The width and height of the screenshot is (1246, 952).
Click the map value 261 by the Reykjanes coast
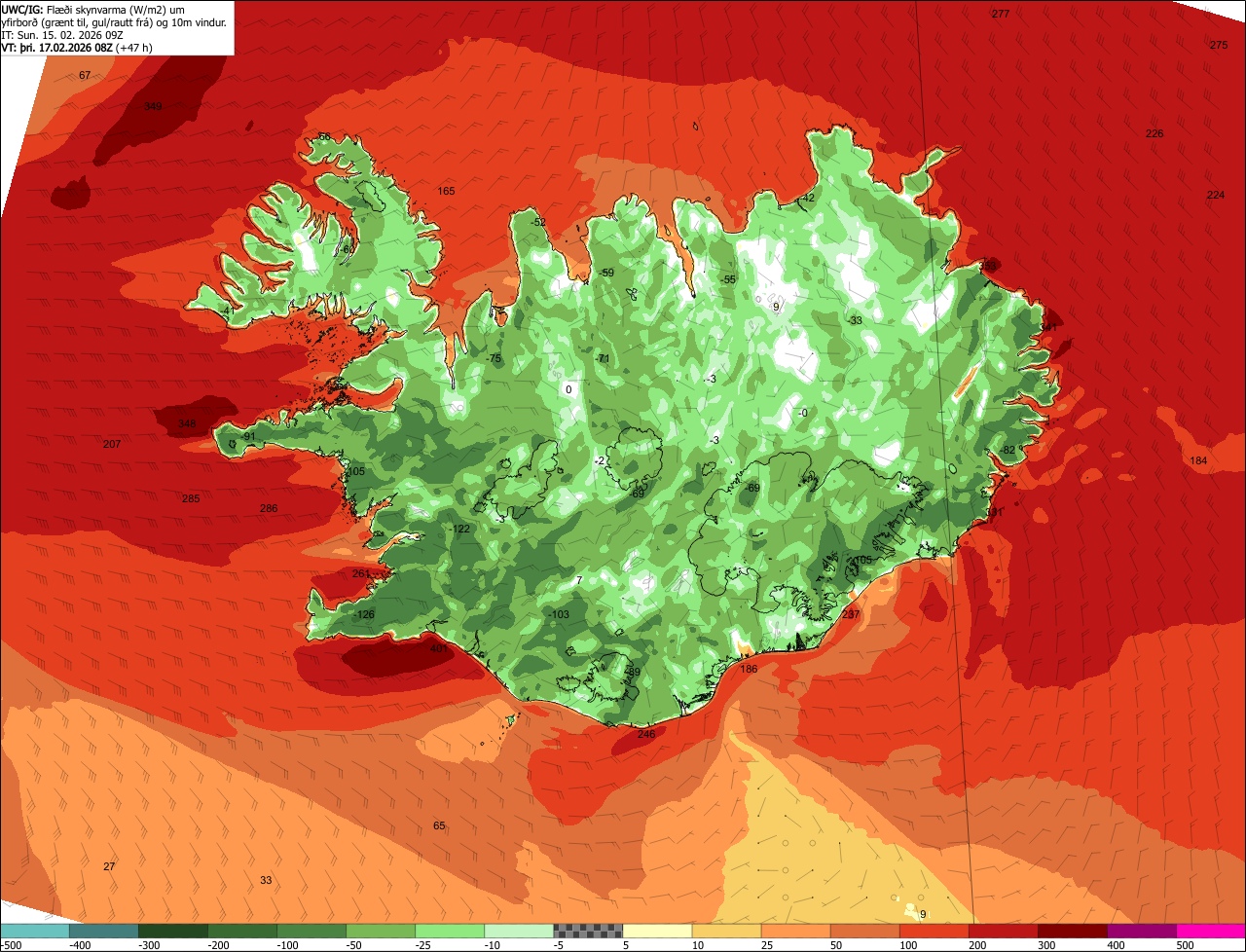pos(361,574)
